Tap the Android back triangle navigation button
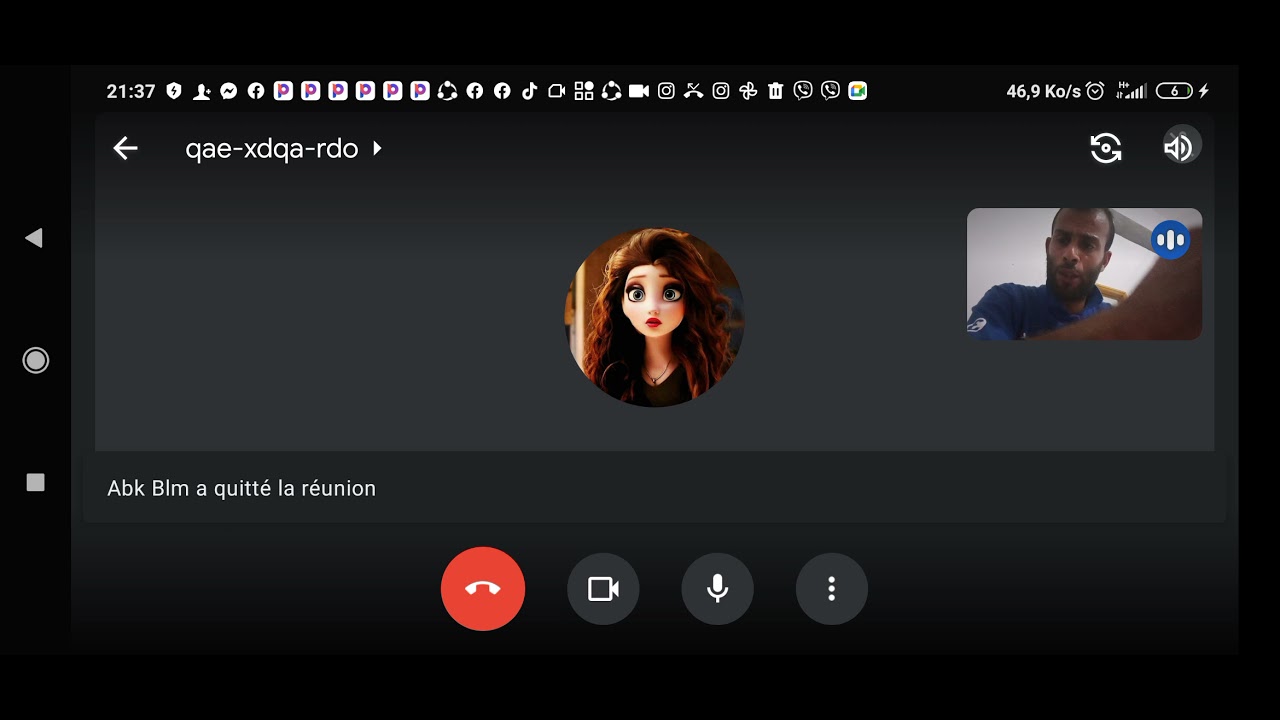 [x=34, y=238]
